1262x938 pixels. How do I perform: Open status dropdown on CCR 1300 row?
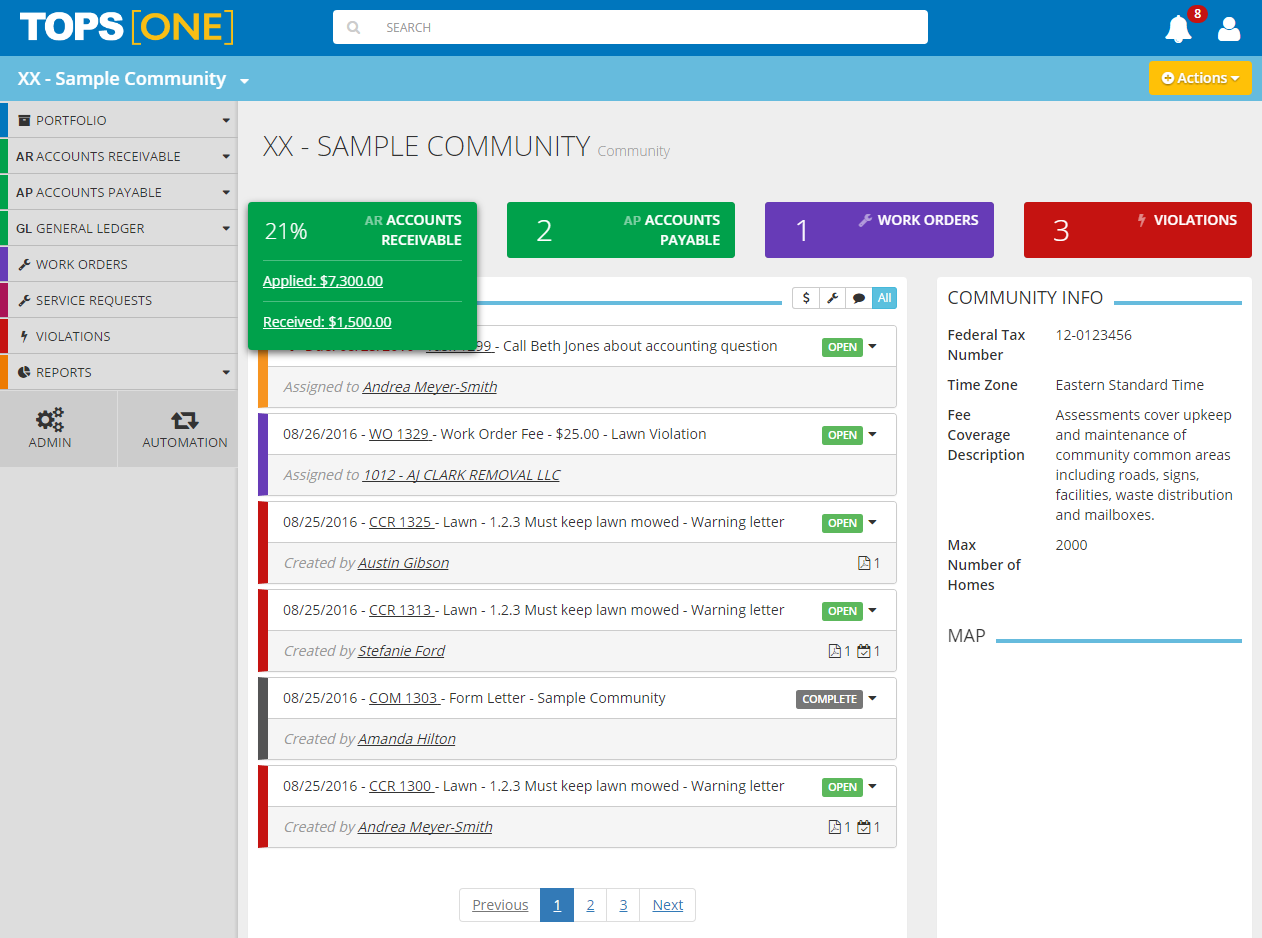coord(872,787)
